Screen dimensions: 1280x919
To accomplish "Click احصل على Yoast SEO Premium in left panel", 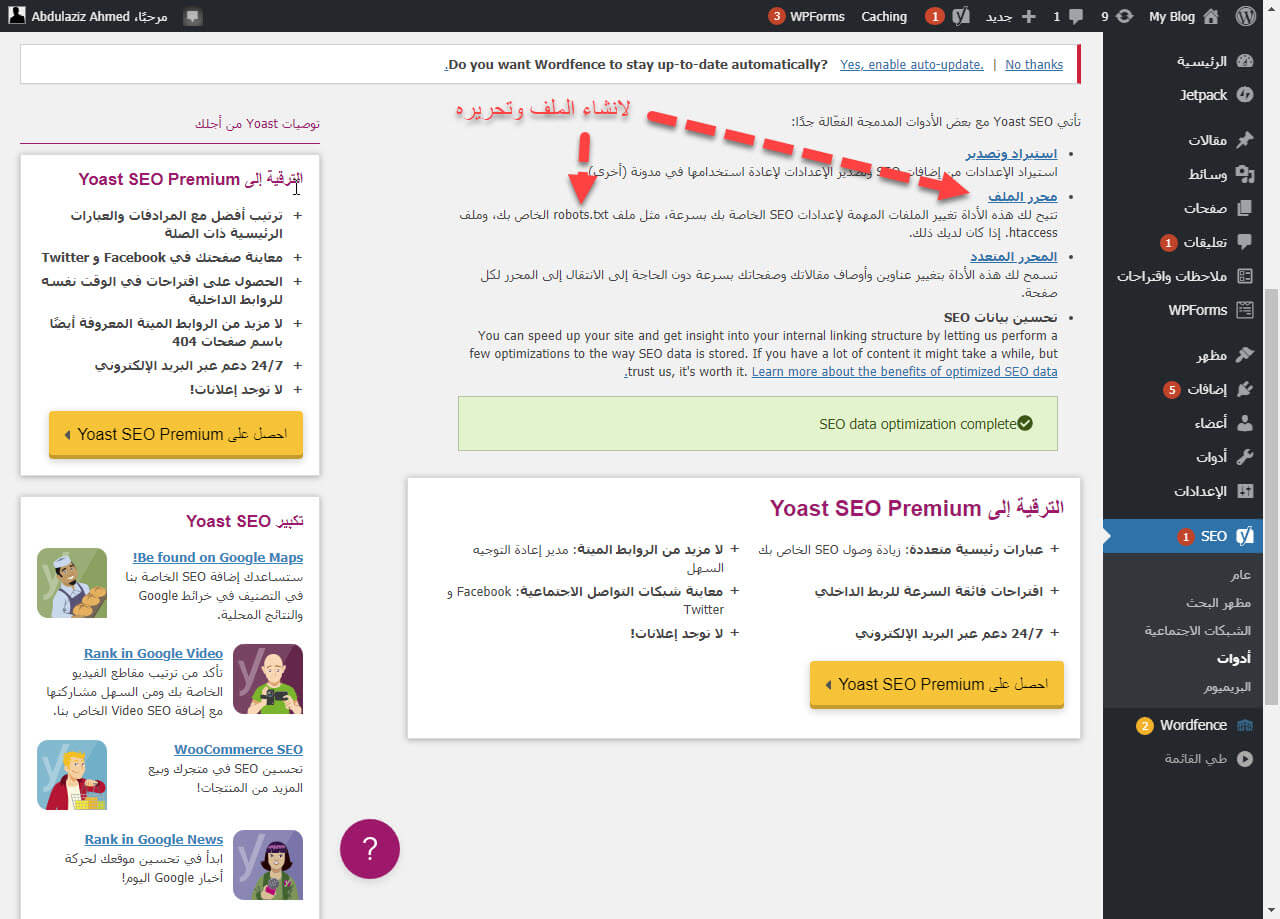I will (x=176, y=434).
